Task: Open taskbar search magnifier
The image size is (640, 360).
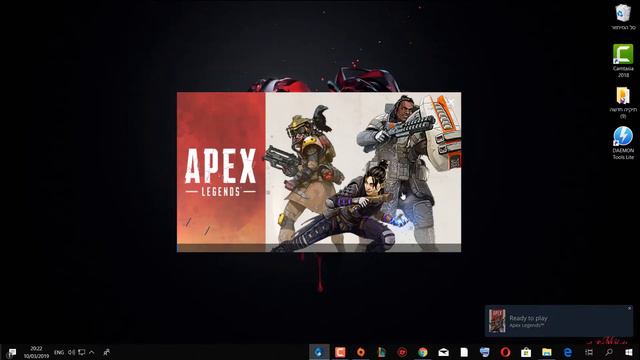Action: tap(609, 352)
